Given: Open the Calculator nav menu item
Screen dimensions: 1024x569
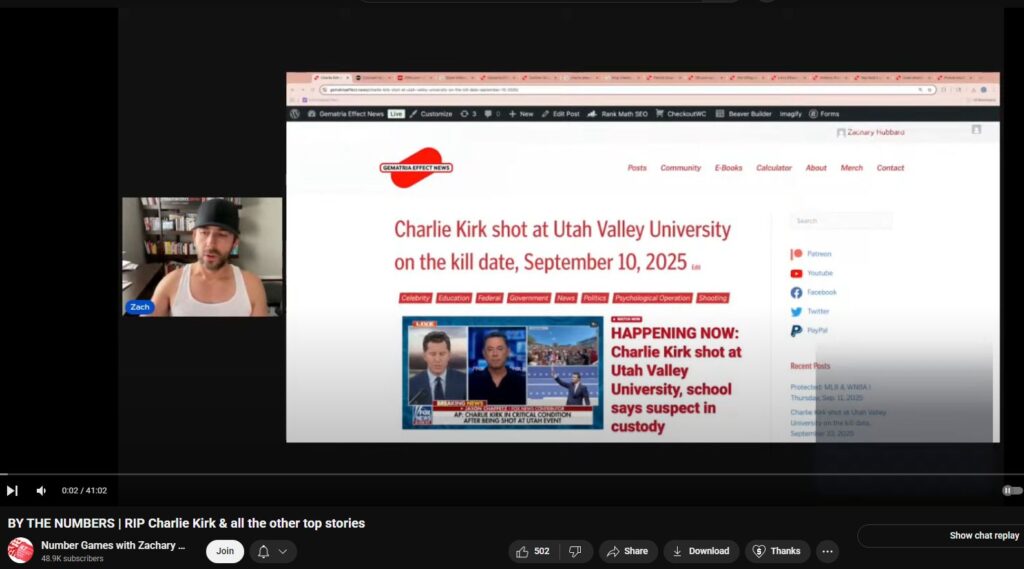Looking at the screenshot, I should (774, 168).
